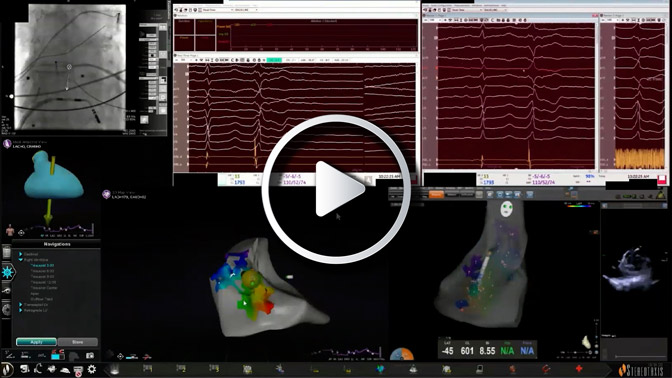672x378 pixels.
Task: Open the catheter sidebar panel icon
Action: tap(6, 291)
